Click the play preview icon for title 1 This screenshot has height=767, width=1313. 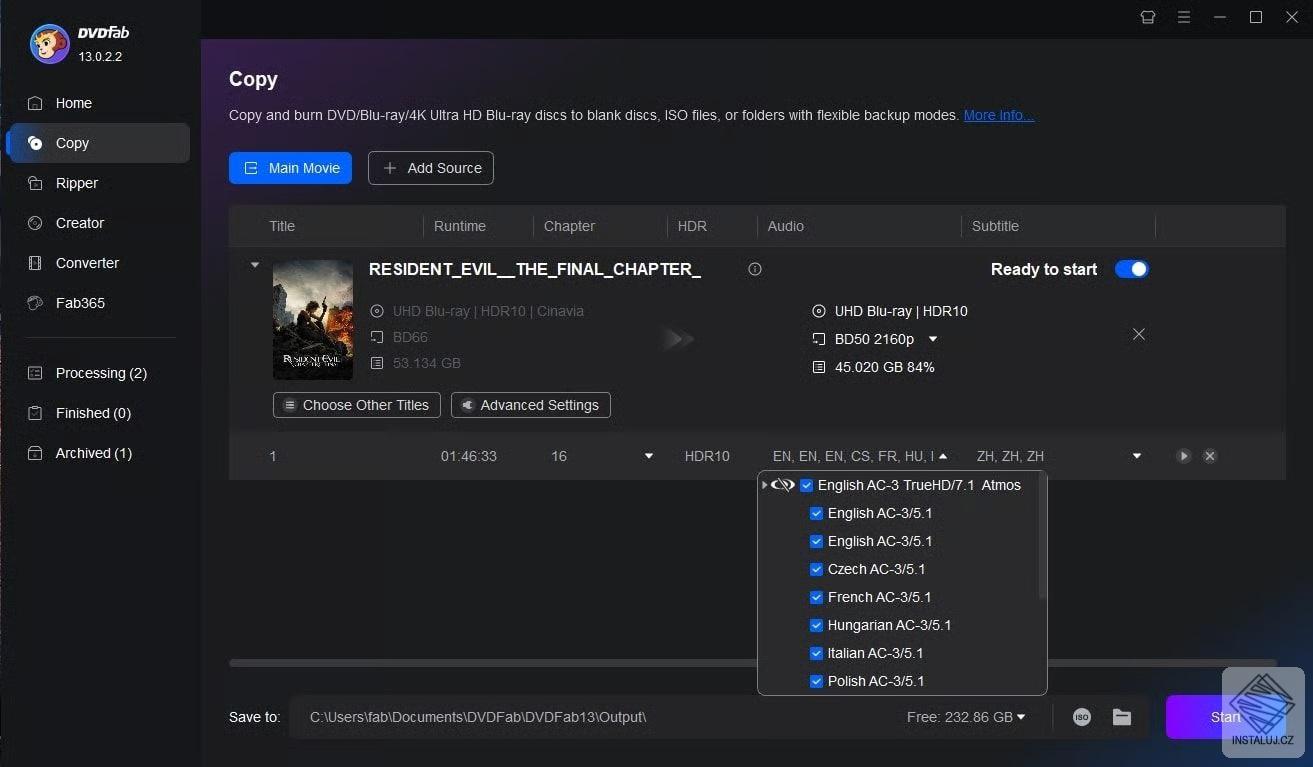pyautogui.click(x=1184, y=456)
